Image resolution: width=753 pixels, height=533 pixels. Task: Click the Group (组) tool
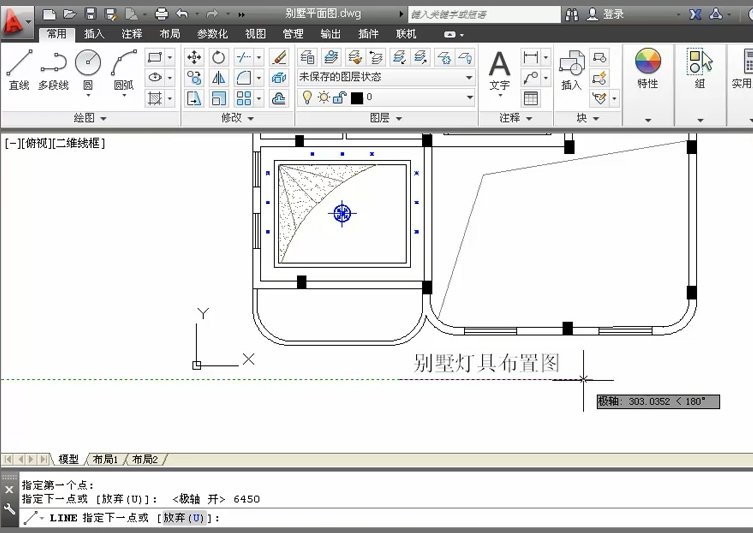tap(700, 68)
